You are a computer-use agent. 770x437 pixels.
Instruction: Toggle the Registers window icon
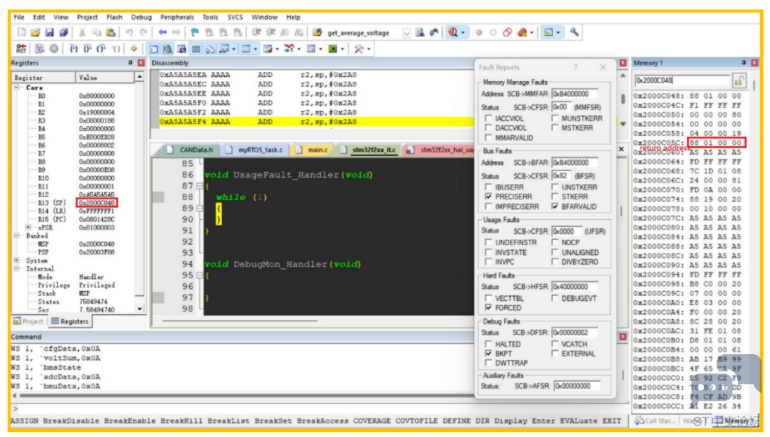tap(196, 49)
